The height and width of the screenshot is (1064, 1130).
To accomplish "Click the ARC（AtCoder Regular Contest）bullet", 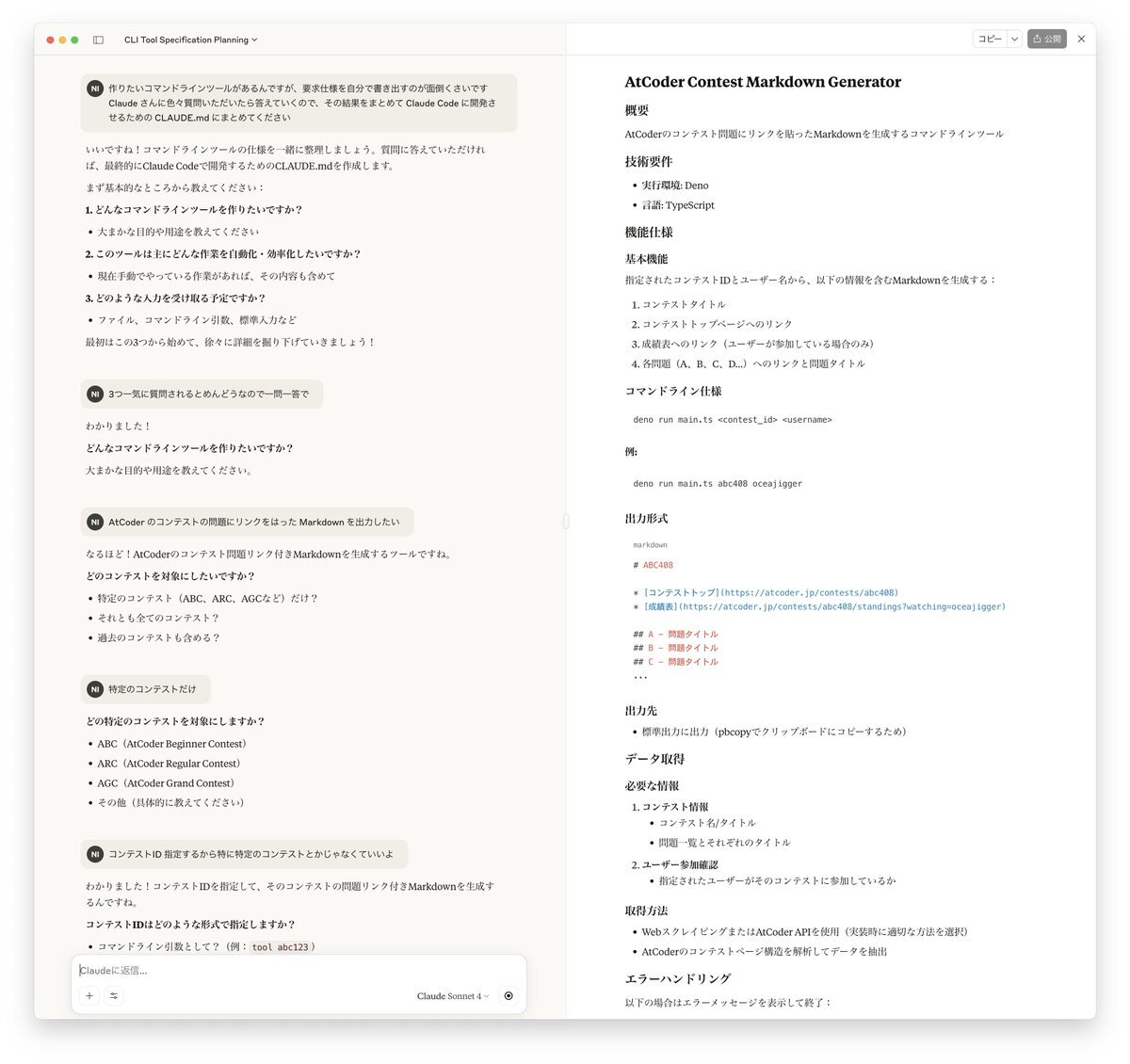I will pyautogui.click(x=169, y=764).
